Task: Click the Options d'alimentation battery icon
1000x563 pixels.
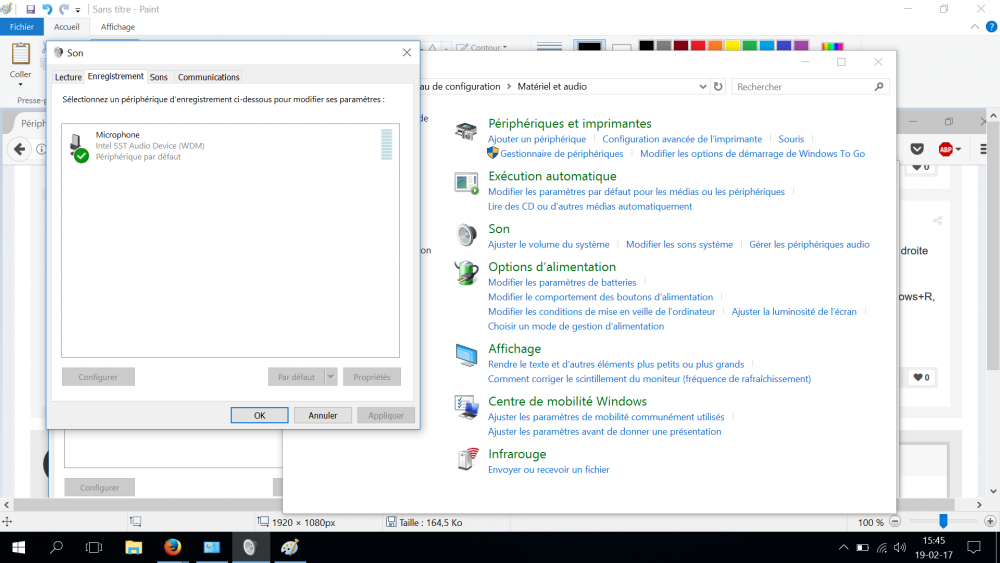Action: [466, 273]
